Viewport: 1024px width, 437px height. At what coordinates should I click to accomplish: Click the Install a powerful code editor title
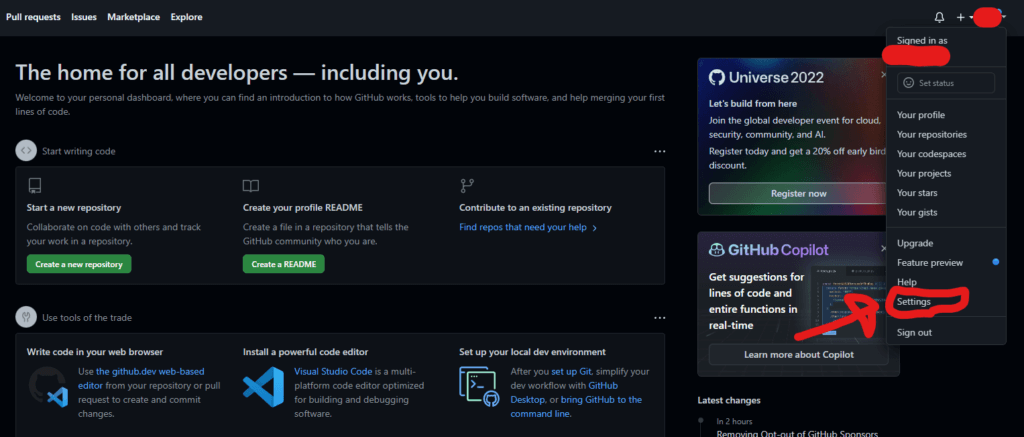(308, 352)
